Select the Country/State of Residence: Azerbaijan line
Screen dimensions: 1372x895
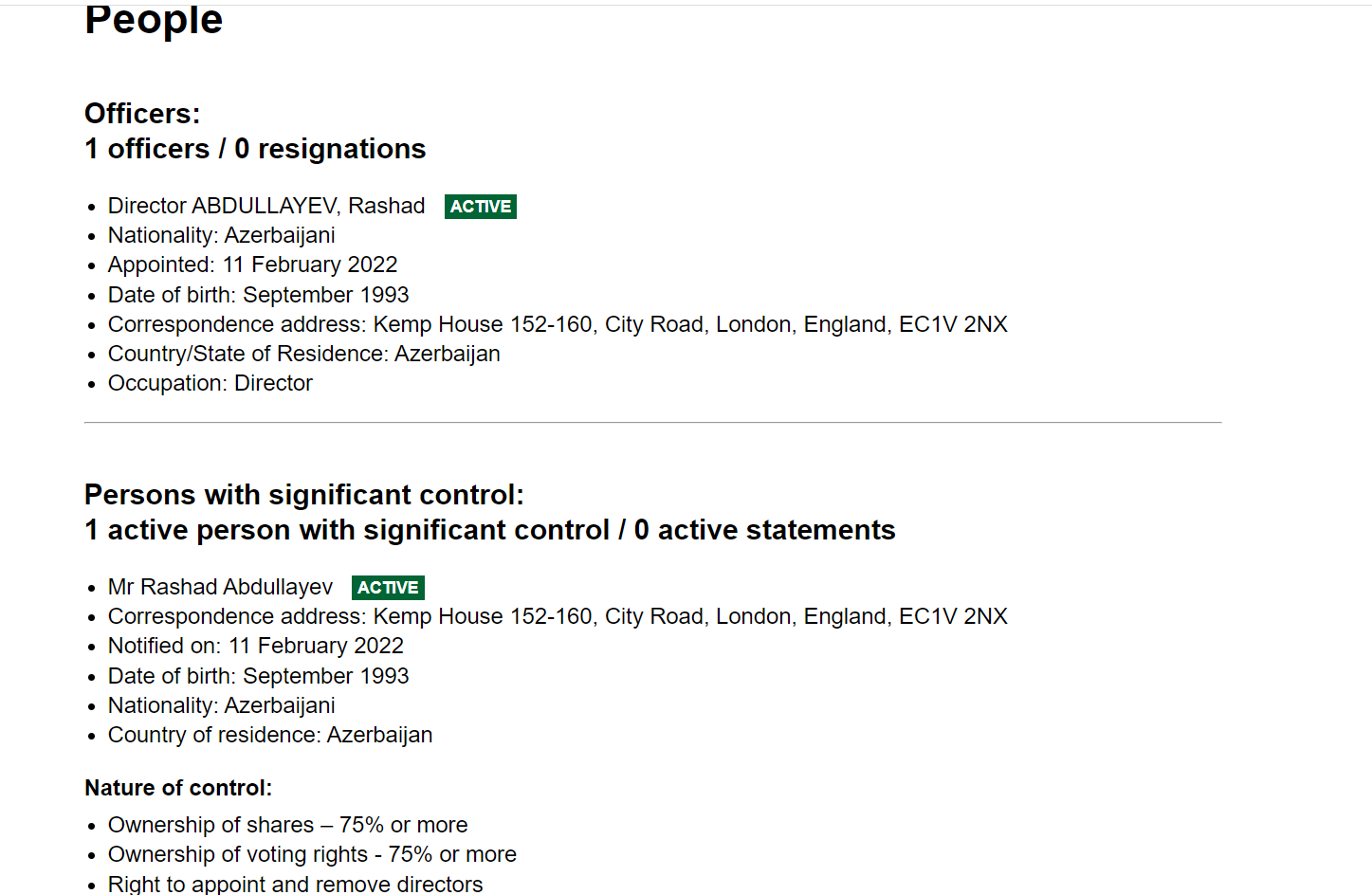303,354
